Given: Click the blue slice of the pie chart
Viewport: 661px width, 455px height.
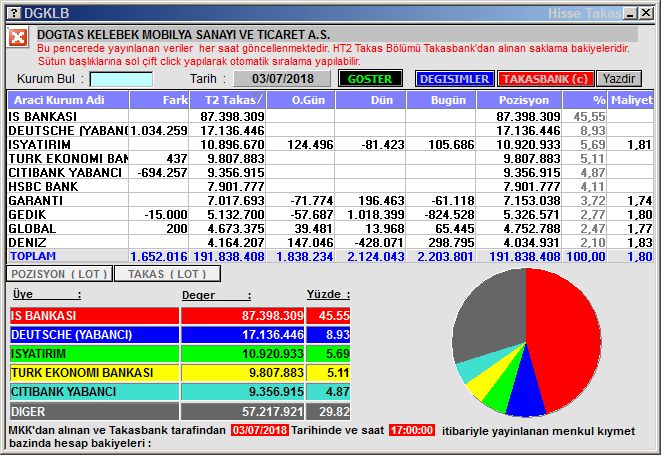Looking at the screenshot, I should pyautogui.click(x=525, y=388).
